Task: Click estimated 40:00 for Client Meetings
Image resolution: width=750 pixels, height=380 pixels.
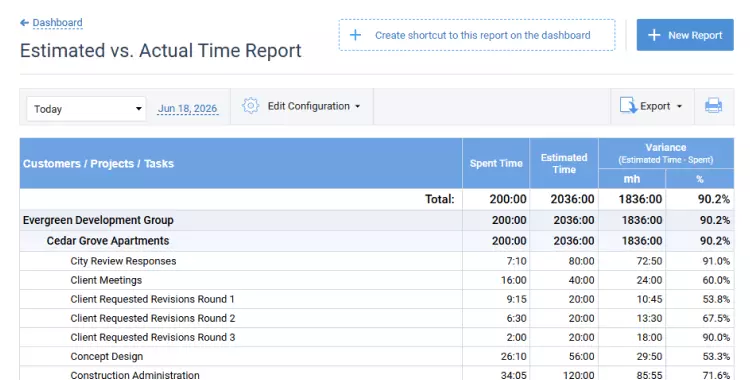Action: pos(581,280)
